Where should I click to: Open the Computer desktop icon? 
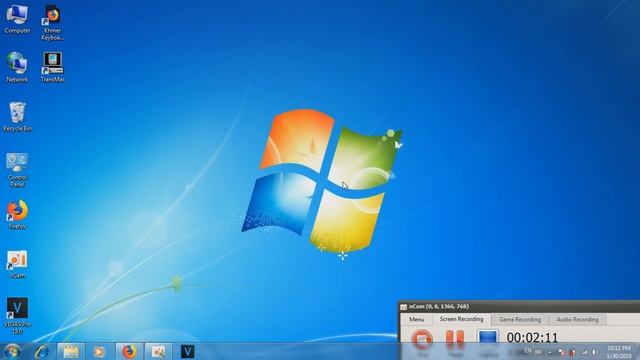(17, 19)
